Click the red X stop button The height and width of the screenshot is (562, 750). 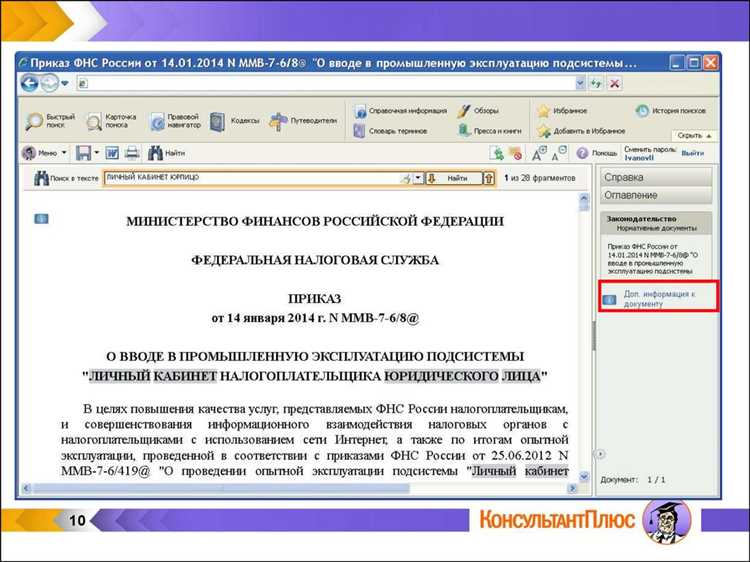[x=615, y=84]
